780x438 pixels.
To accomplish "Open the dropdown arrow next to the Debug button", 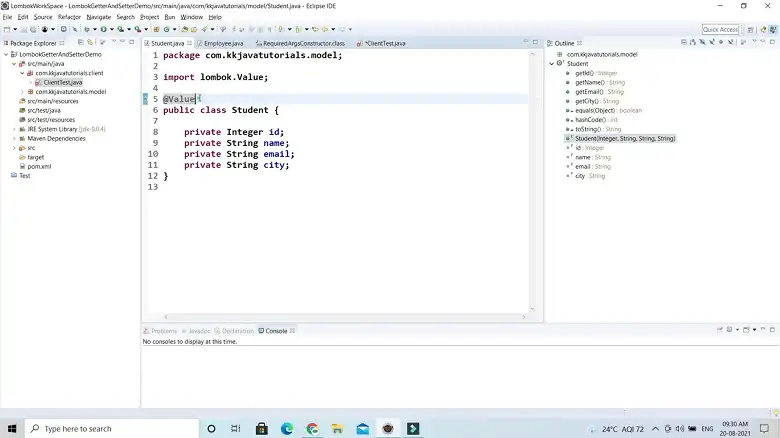I will [95, 29].
